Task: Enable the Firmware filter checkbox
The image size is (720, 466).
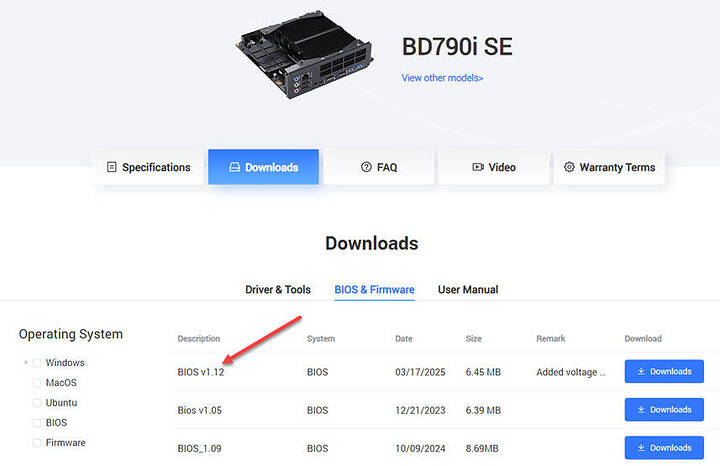Action: (x=37, y=443)
